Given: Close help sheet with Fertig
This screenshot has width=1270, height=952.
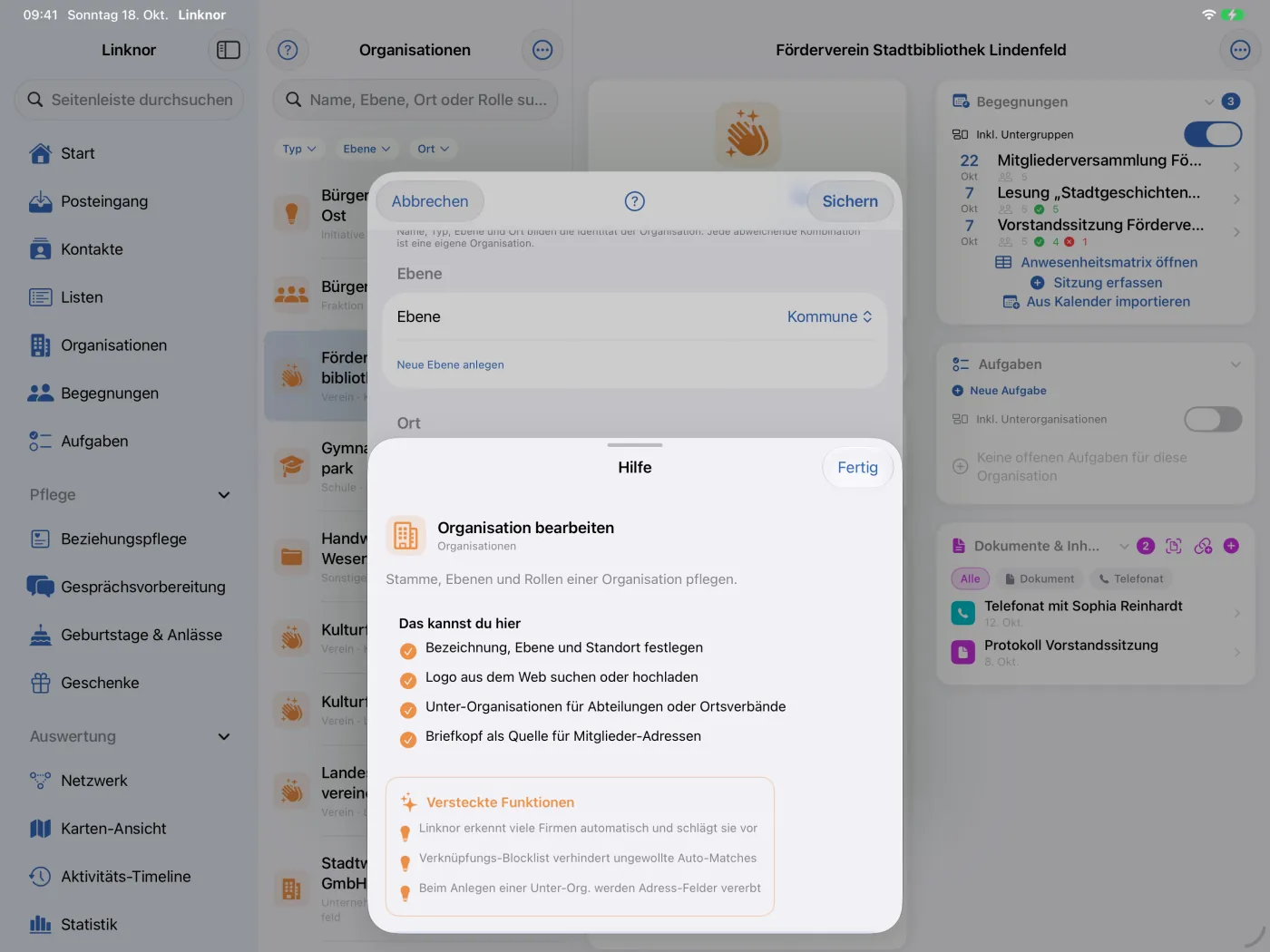Looking at the screenshot, I should (x=857, y=468).
